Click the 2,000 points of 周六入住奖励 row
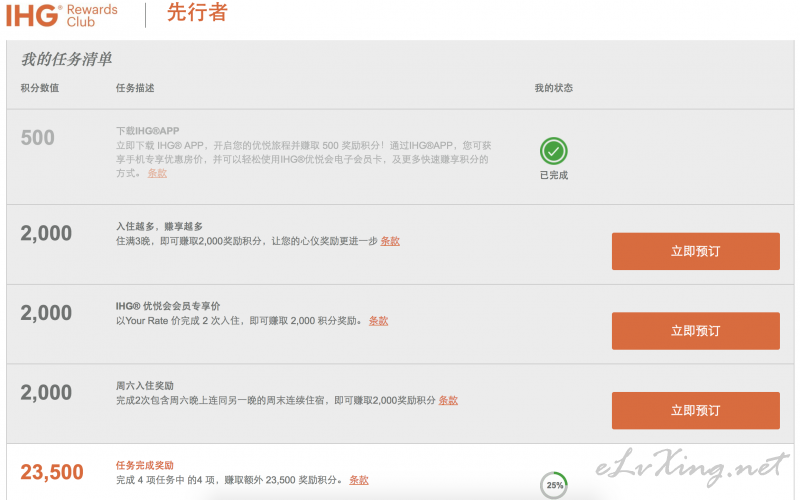 coord(46,393)
